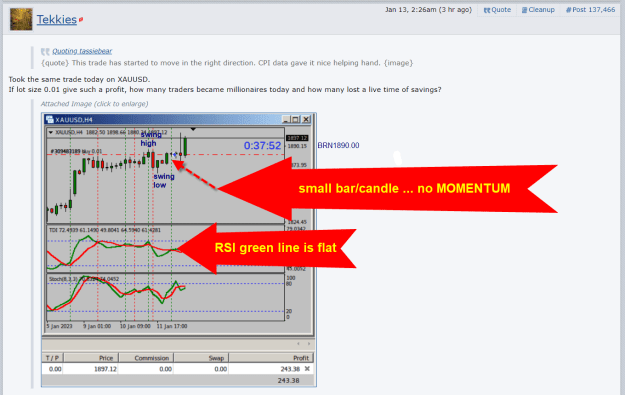Click the 'Price' column header
Image resolution: width=625 pixels, height=395 pixels.
(x=91, y=358)
